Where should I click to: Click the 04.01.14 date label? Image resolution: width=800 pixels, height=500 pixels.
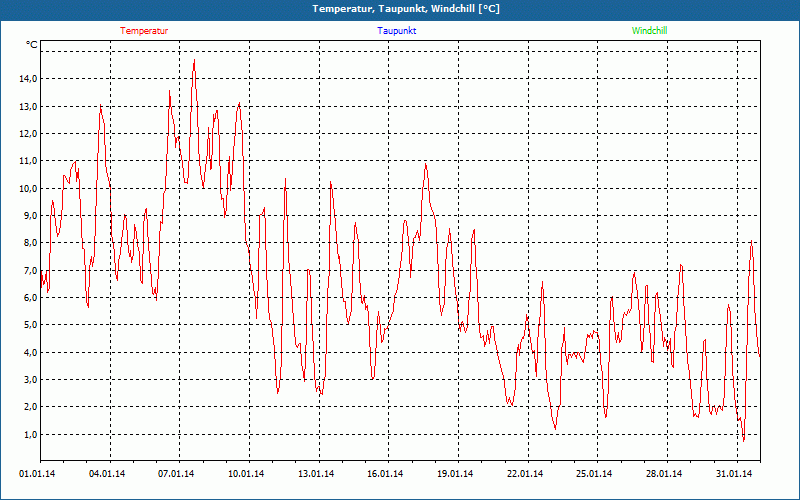point(107,474)
